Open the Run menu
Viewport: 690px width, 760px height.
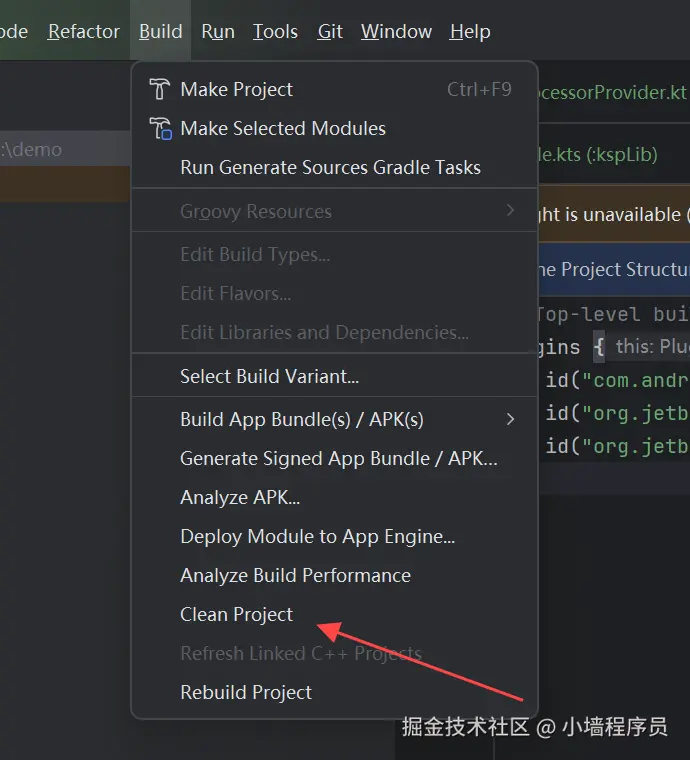tap(218, 32)
